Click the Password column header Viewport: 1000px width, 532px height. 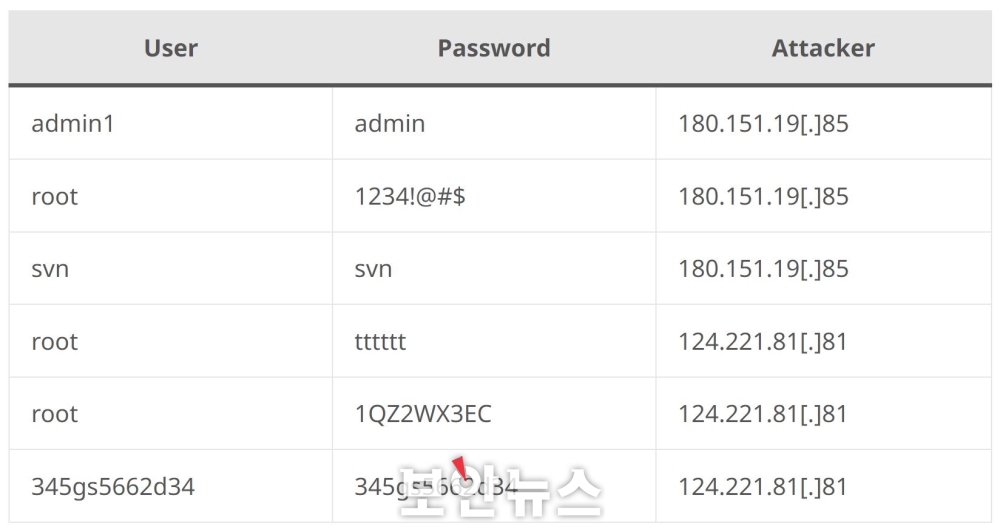[494, 48]
